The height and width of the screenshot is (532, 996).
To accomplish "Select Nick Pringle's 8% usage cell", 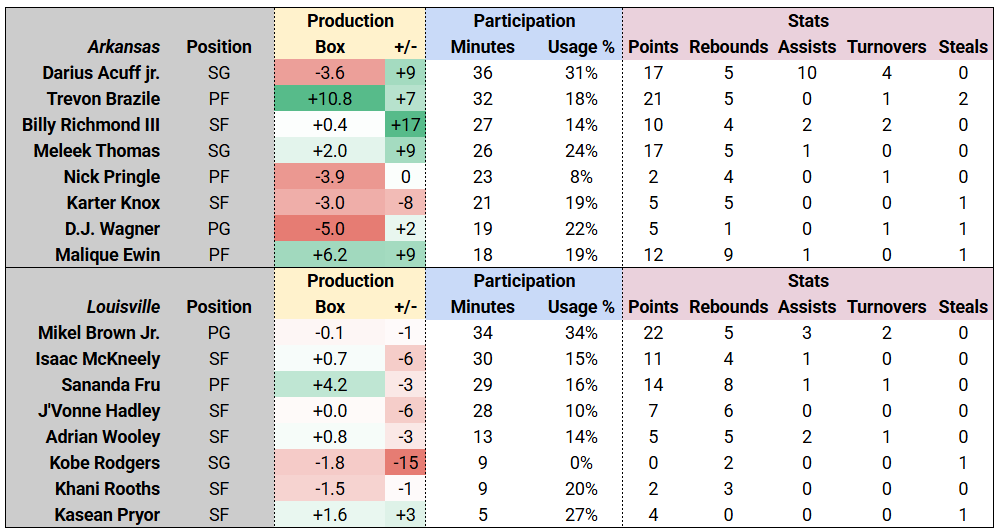I will (x=583, y=177).
